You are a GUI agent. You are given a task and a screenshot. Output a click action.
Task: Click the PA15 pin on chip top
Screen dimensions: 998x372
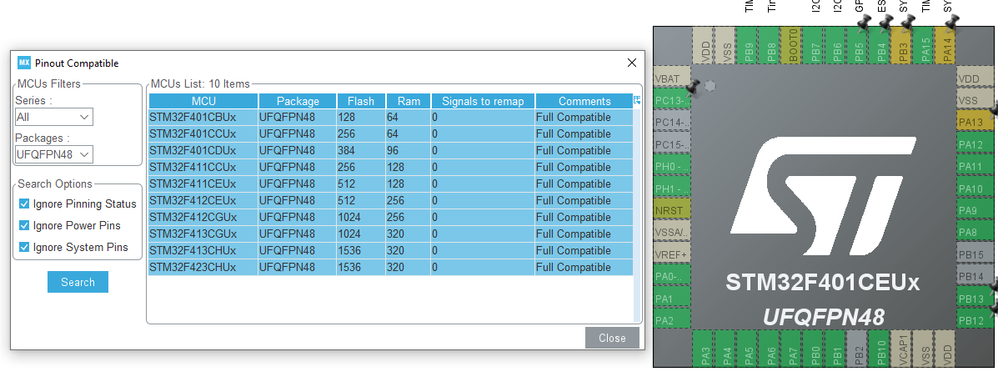[x=924, y=45]
